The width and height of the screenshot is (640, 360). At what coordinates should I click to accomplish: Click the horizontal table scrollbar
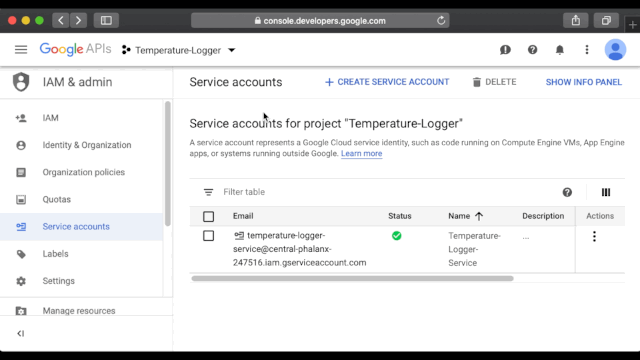pos(352,278)
